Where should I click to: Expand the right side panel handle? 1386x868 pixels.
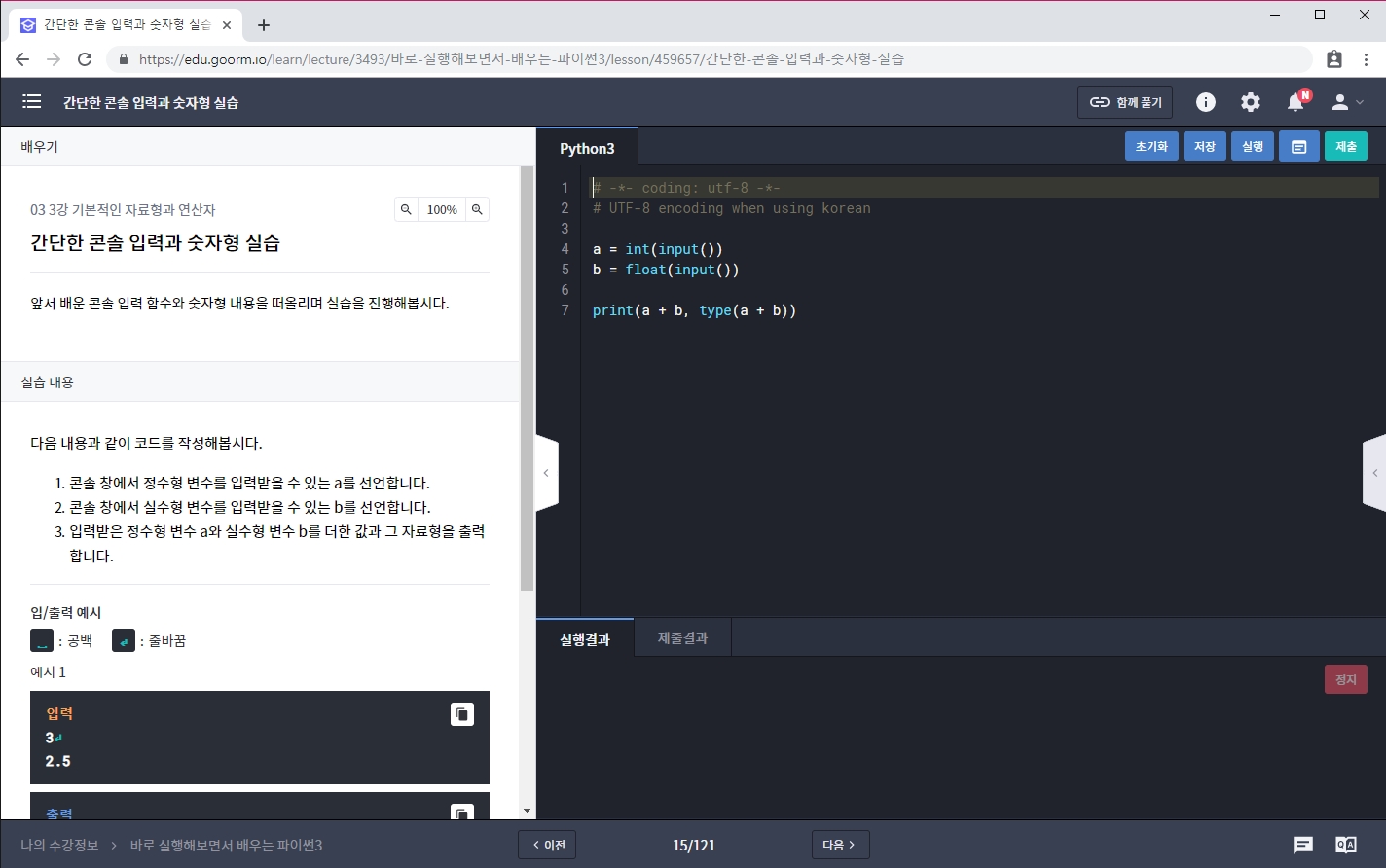click(1374, 473)
